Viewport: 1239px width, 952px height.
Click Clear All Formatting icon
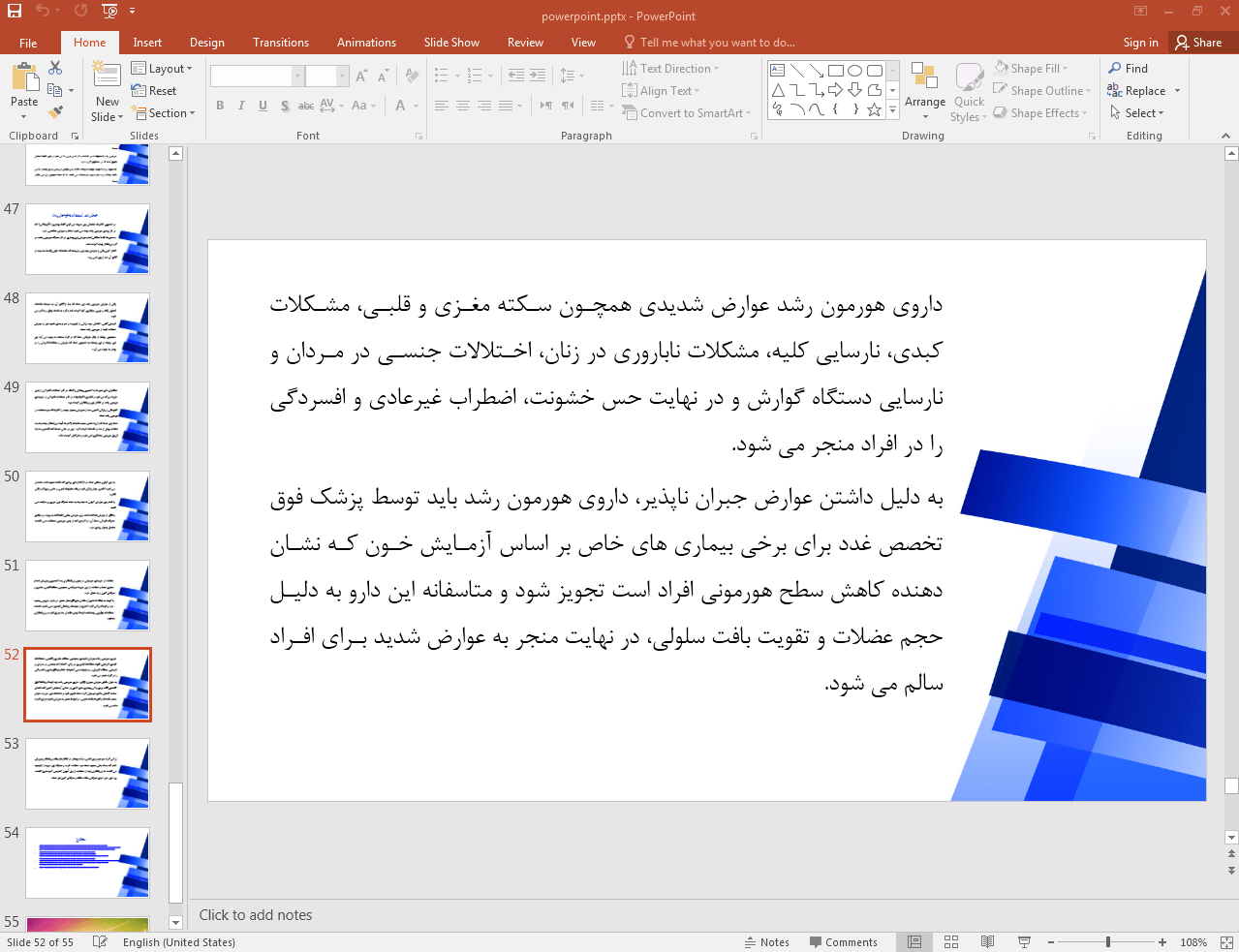(412, 76)
